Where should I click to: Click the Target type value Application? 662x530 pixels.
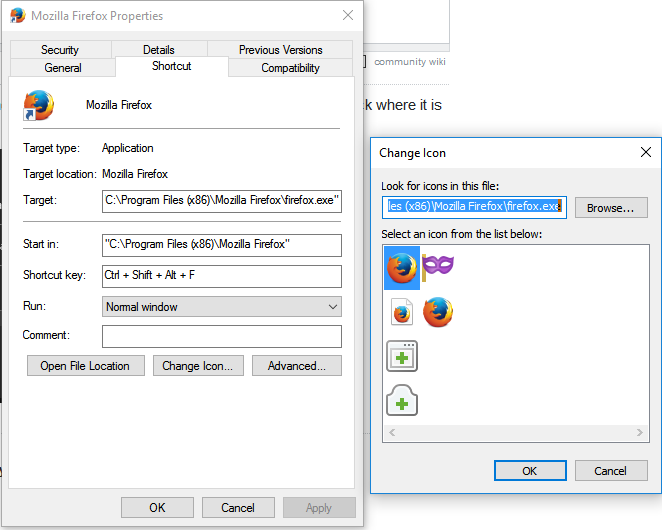(x=128, y=148)
